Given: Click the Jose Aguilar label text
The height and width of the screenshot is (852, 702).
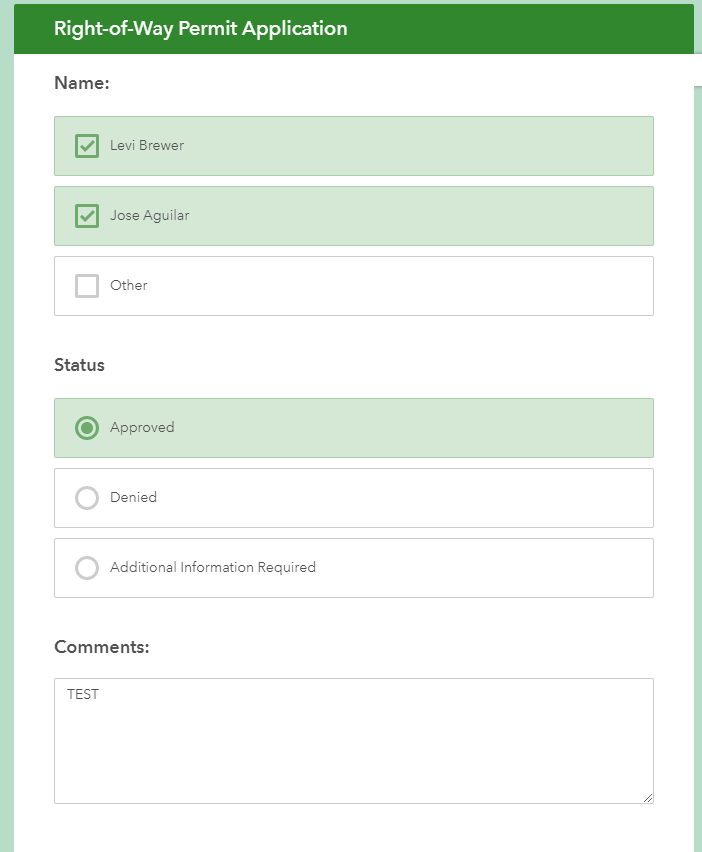Looking at the screenshot, I should (x=149, y=216).
